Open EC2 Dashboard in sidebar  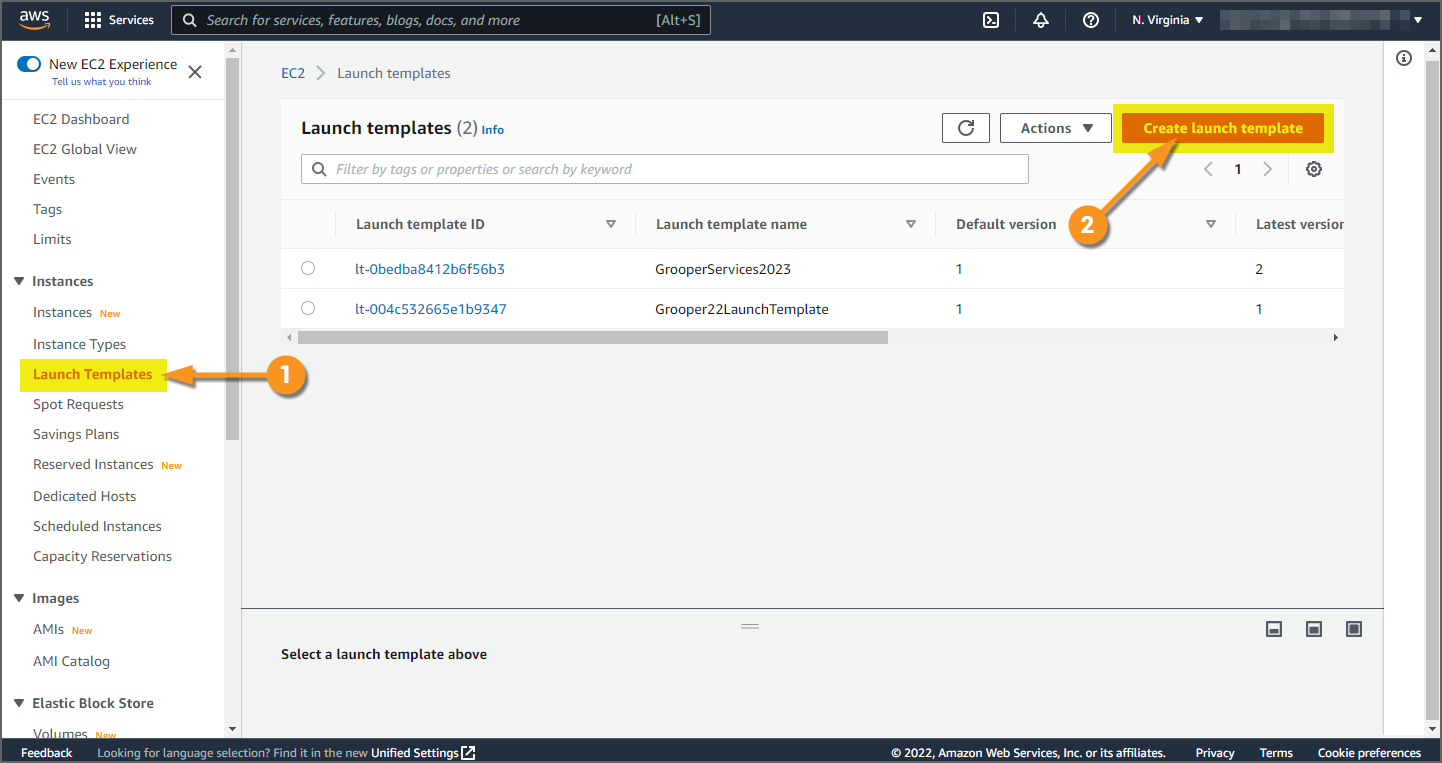[81, 119]
